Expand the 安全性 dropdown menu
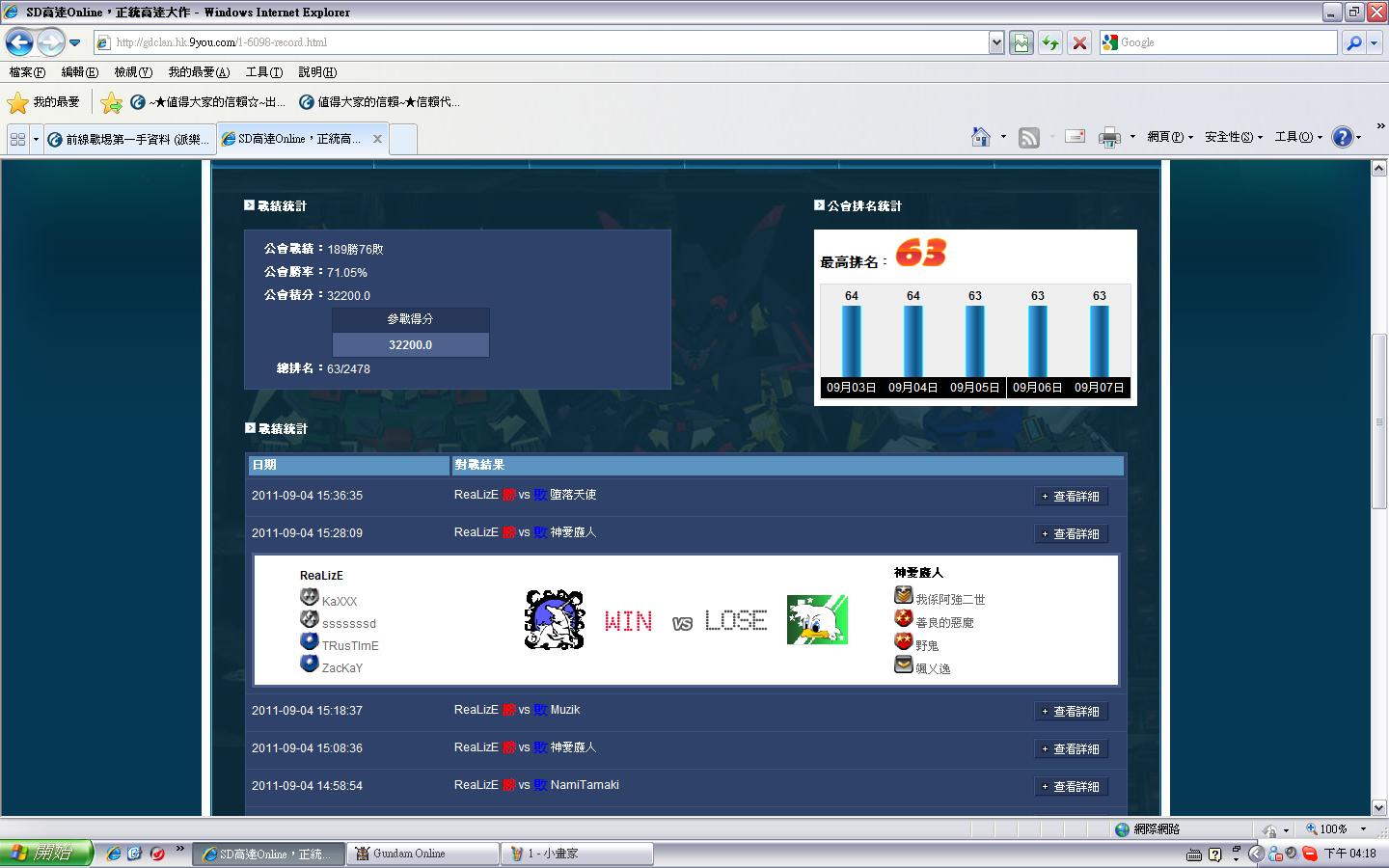 coord(1234,137)
